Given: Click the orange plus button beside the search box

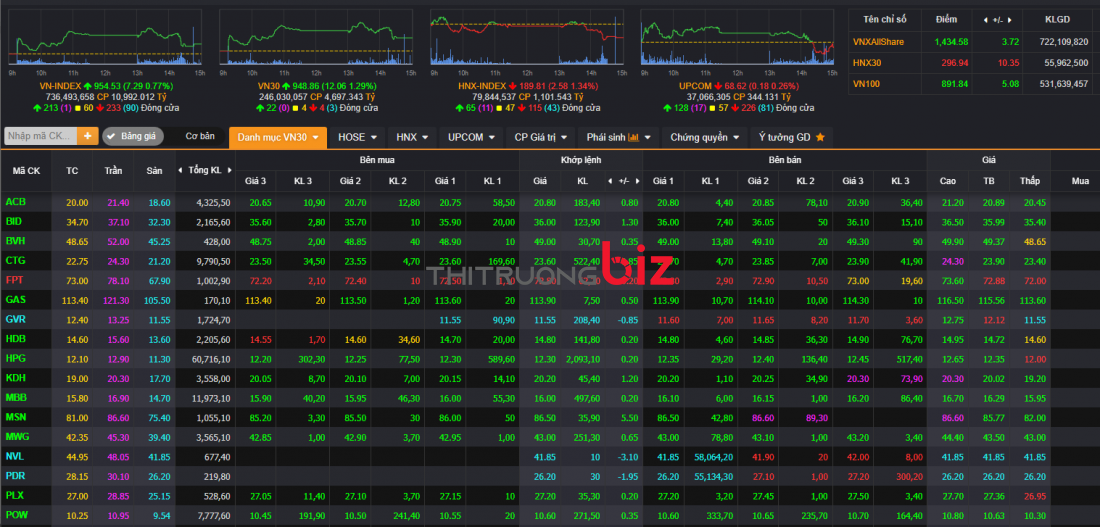Looking at the screenshot, I should click(88, 136).
